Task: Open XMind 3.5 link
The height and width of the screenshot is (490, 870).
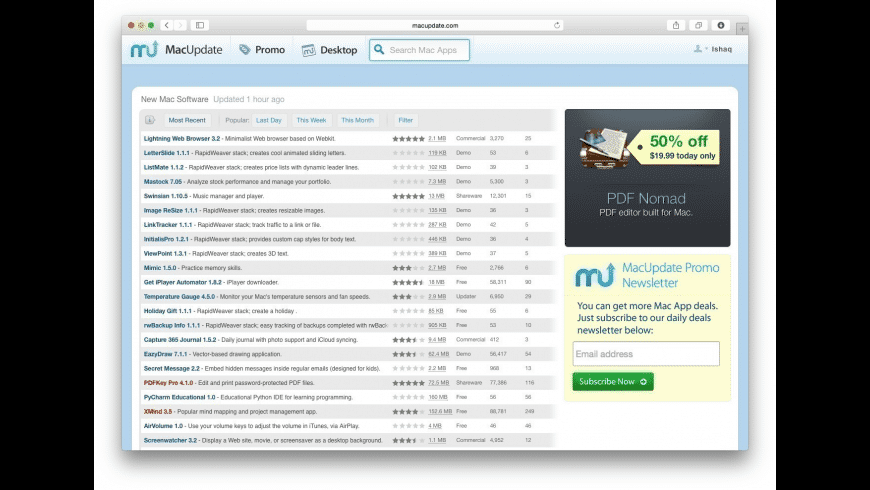Action: (158, 412)
